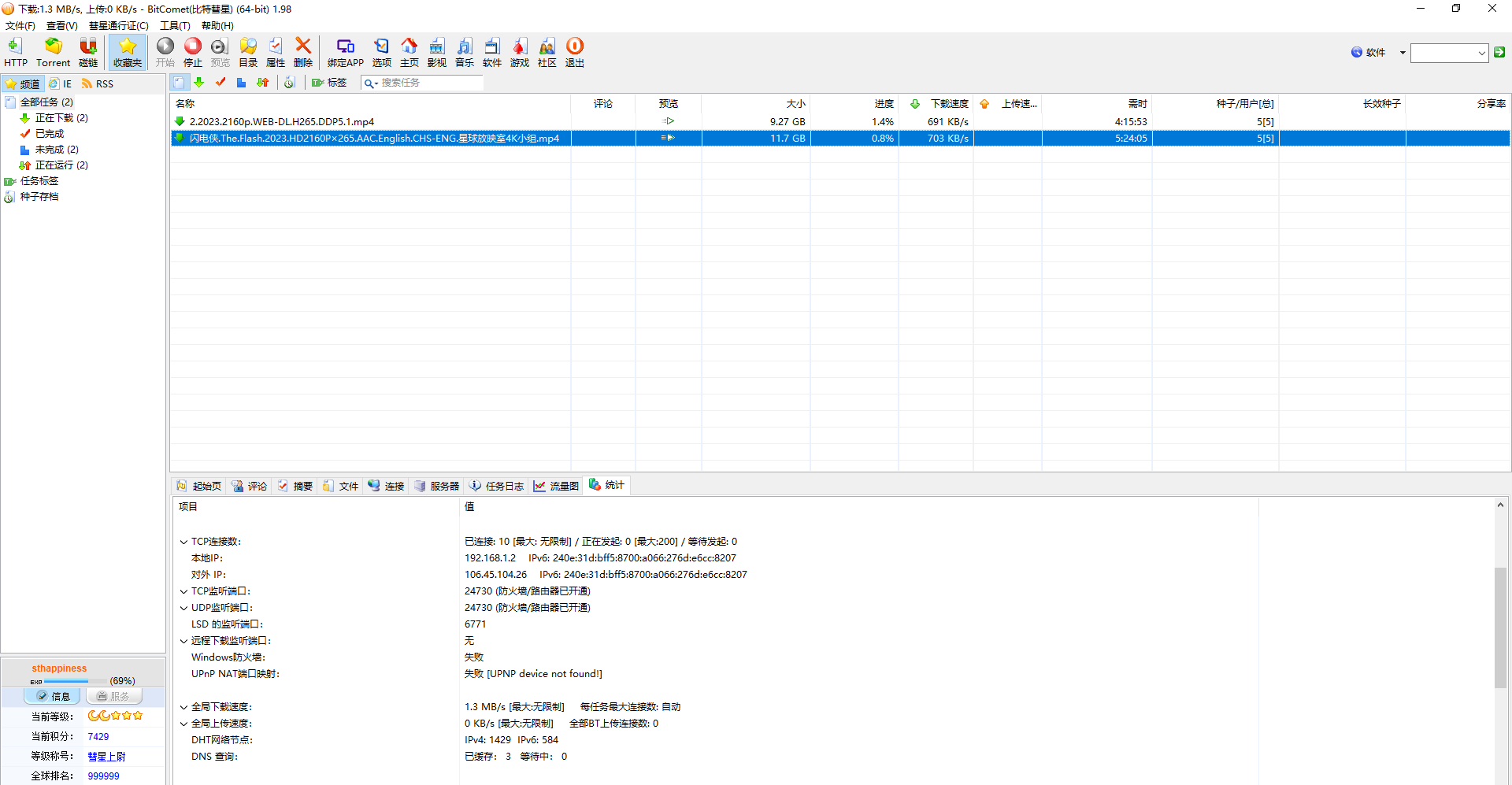Collapse the 全局下载速度 row
The height and width of the screenshot is (785, 1512).
click(x=183, y=707)
